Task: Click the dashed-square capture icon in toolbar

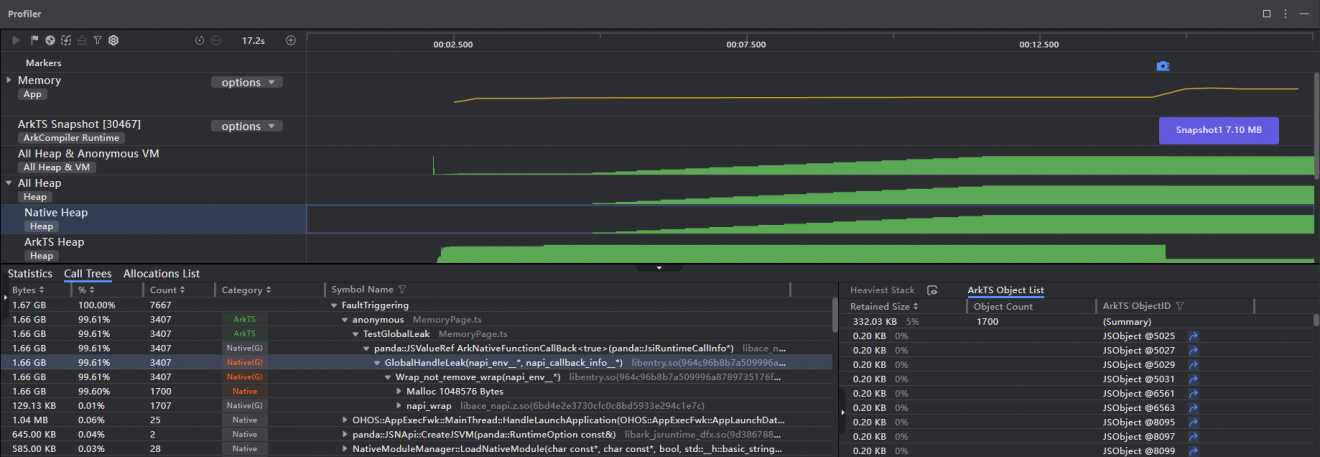Action: 65,40
